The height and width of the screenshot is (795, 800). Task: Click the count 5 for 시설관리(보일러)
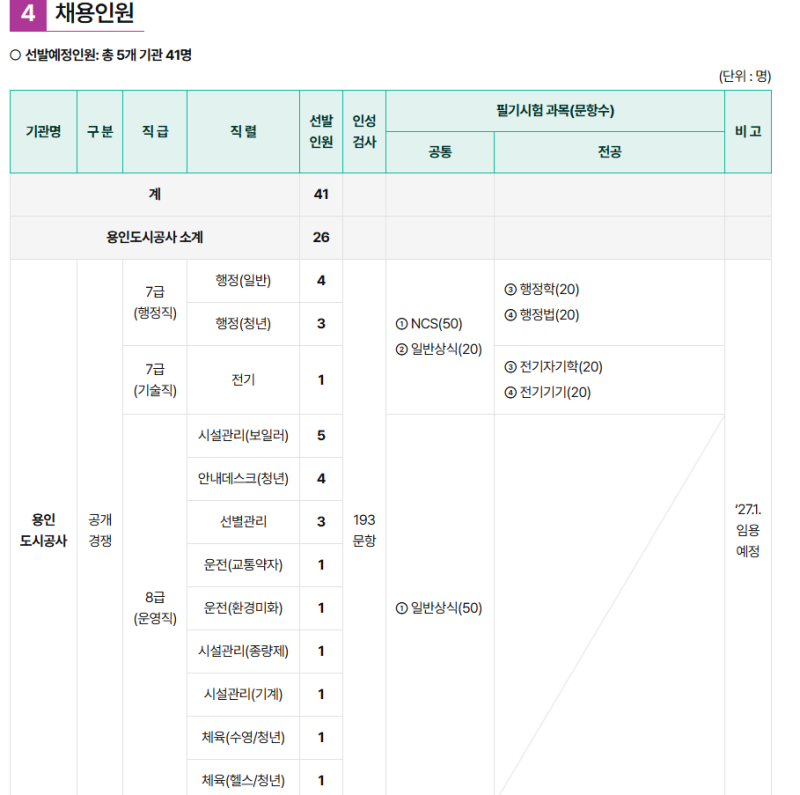pyautogui.click(x=321, y=436)
